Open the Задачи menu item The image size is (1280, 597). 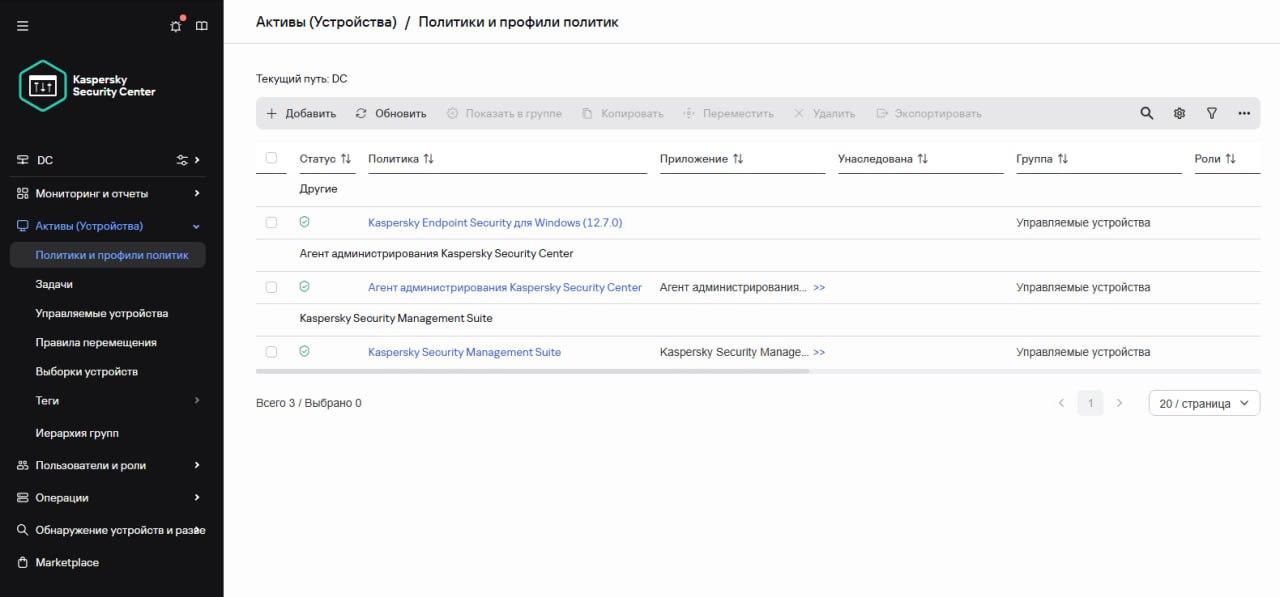tap(54, 284)
